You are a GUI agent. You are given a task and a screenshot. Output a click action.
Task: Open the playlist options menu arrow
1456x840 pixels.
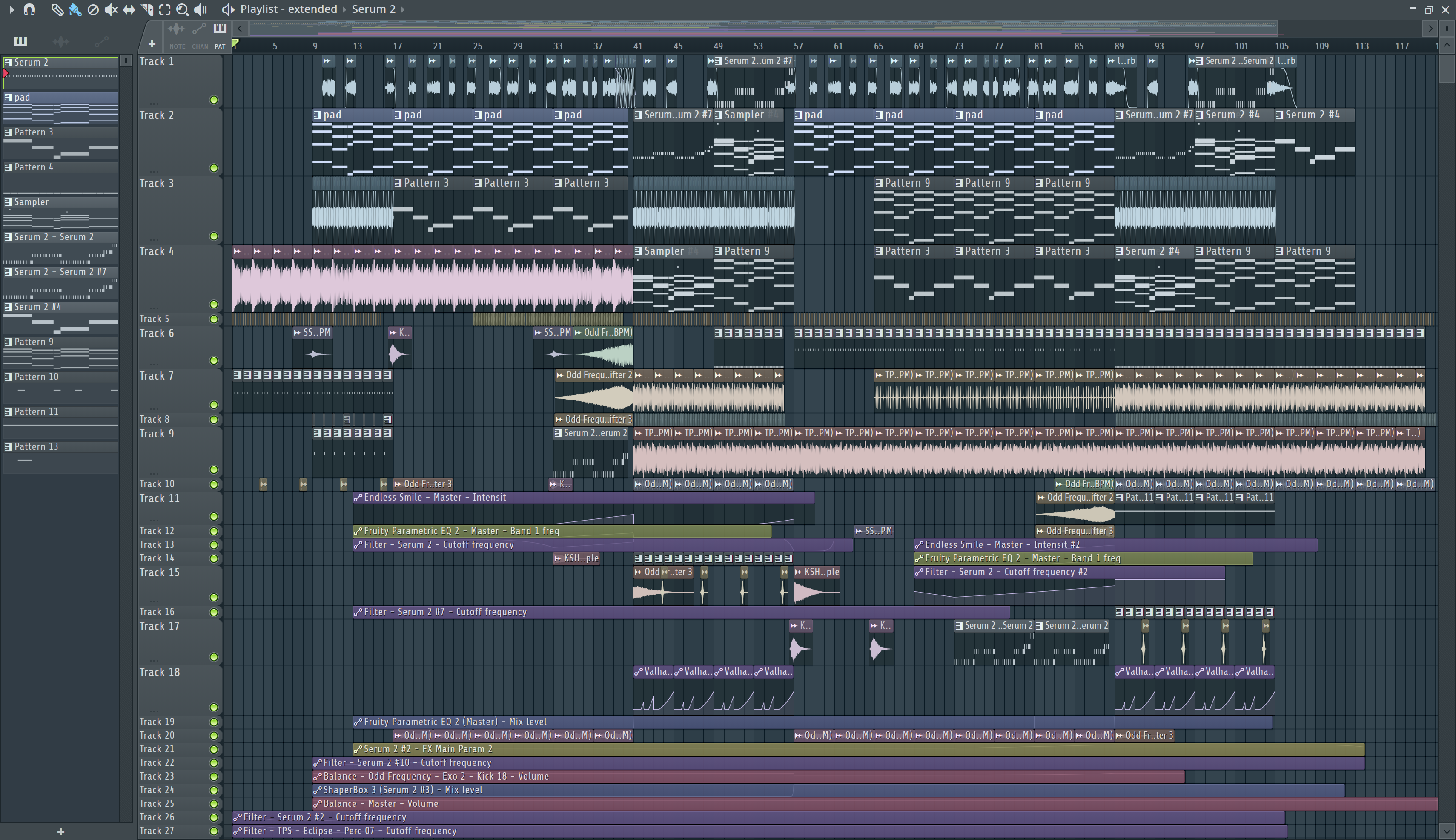tap(11, 9)
